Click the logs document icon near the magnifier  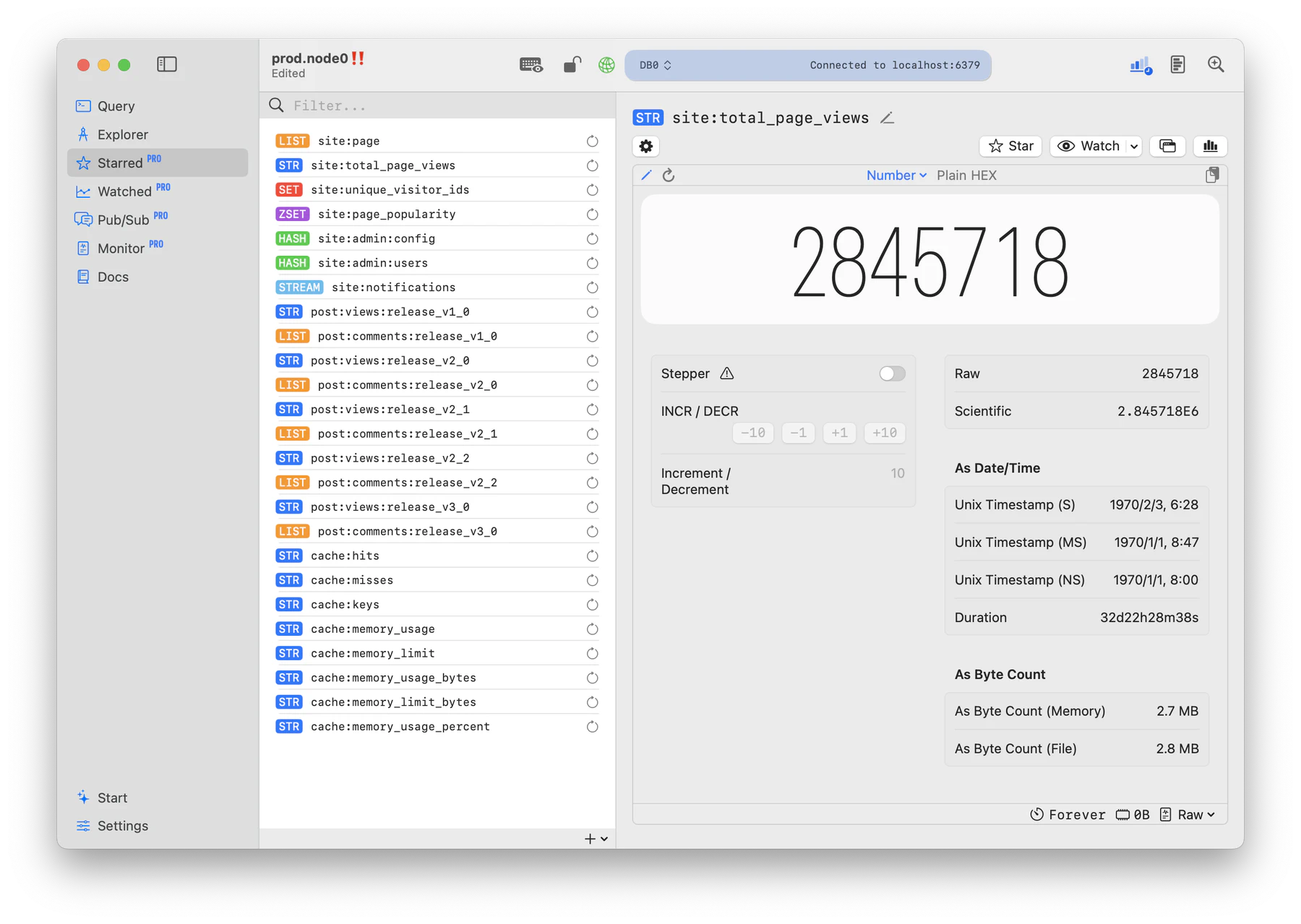[x=1178, y=64]
